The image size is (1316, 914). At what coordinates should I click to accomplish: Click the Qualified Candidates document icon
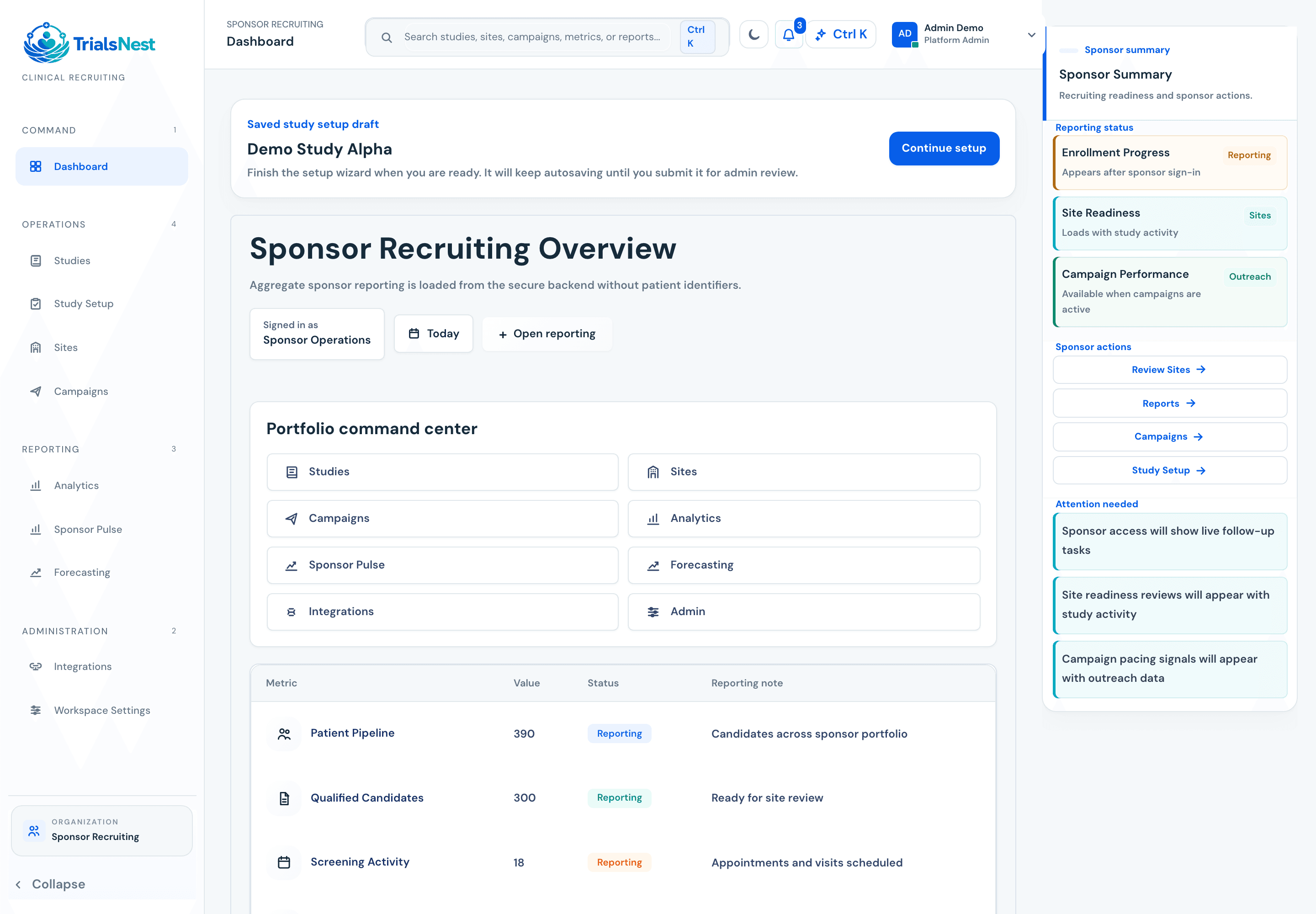click(284, 798)
